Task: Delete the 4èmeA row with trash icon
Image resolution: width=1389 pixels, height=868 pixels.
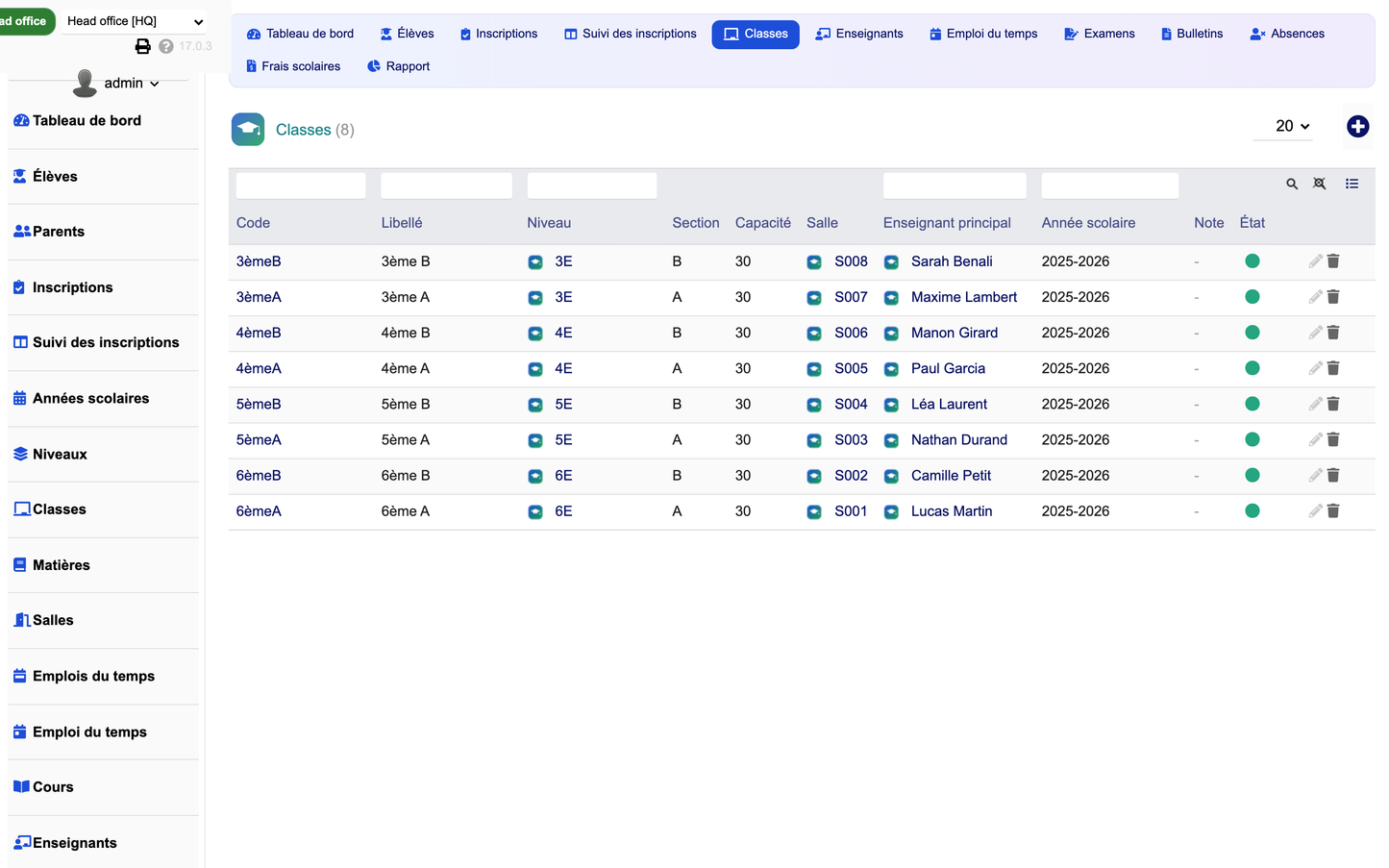Action: (1333, 368)
